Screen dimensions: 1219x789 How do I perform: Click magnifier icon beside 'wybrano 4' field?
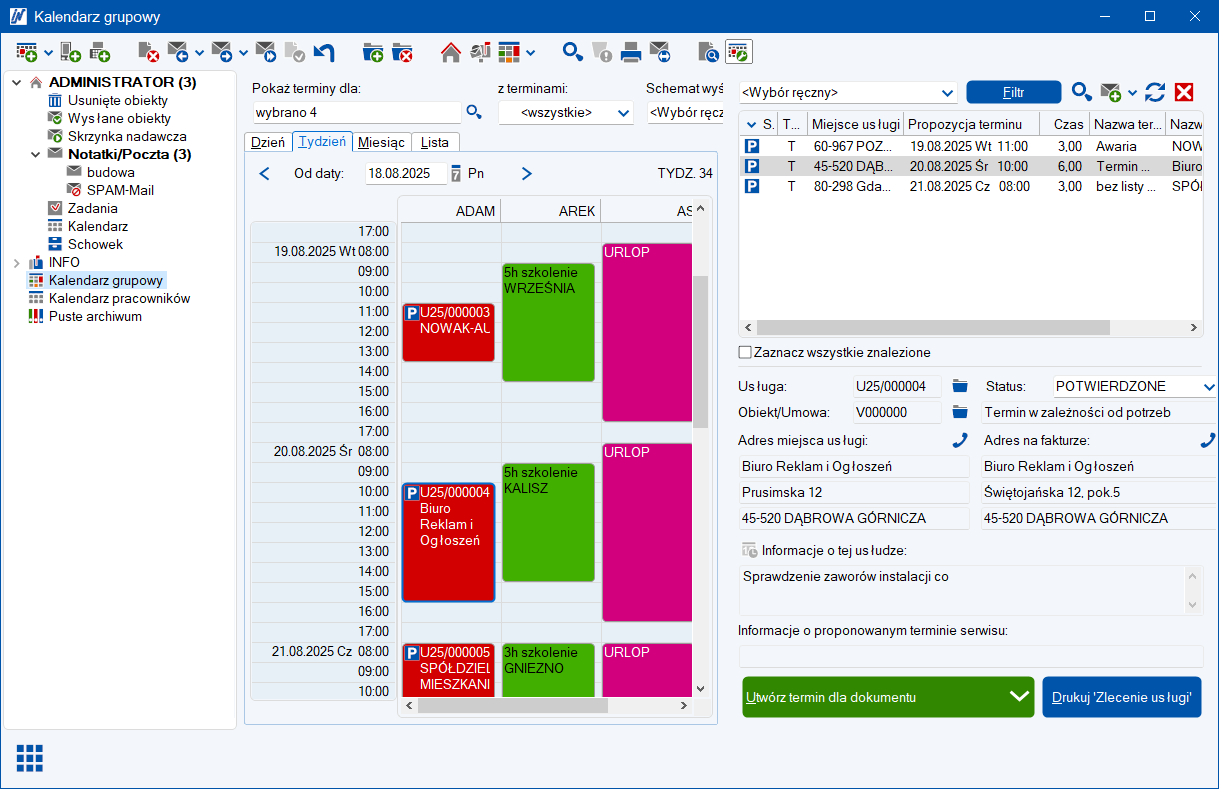474,112
